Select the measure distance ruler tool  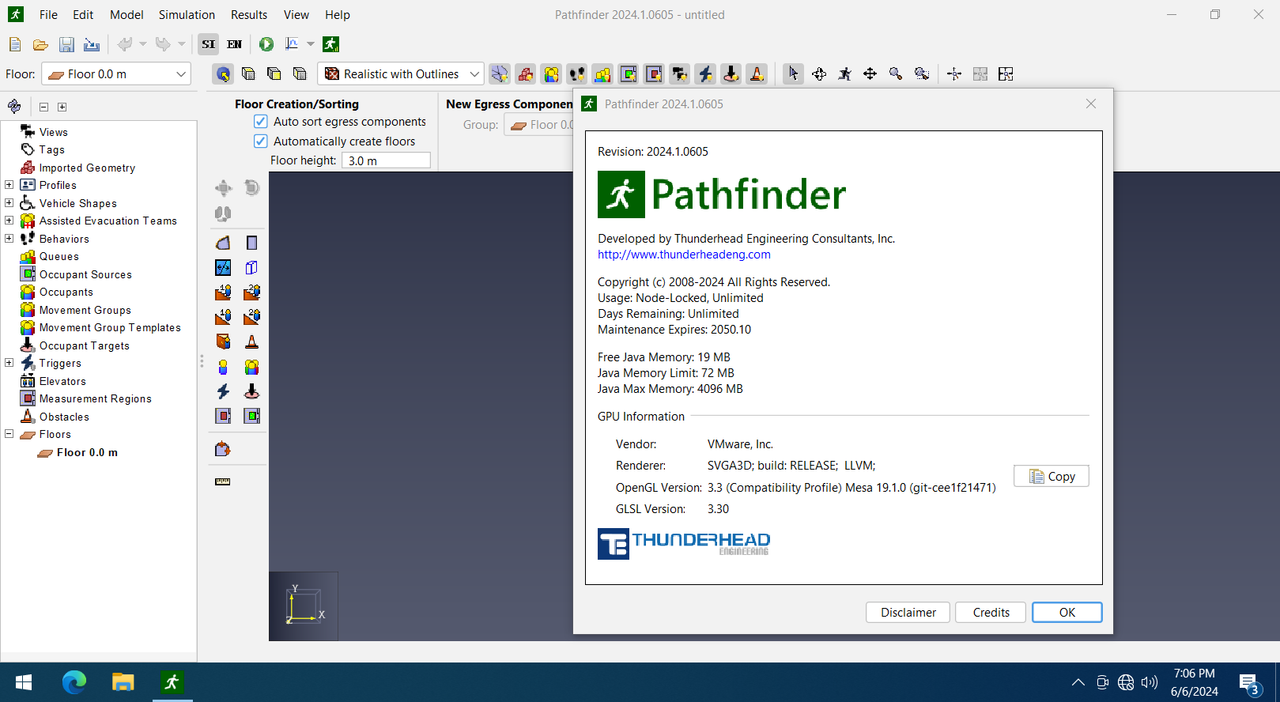click(x=223, y=481)
